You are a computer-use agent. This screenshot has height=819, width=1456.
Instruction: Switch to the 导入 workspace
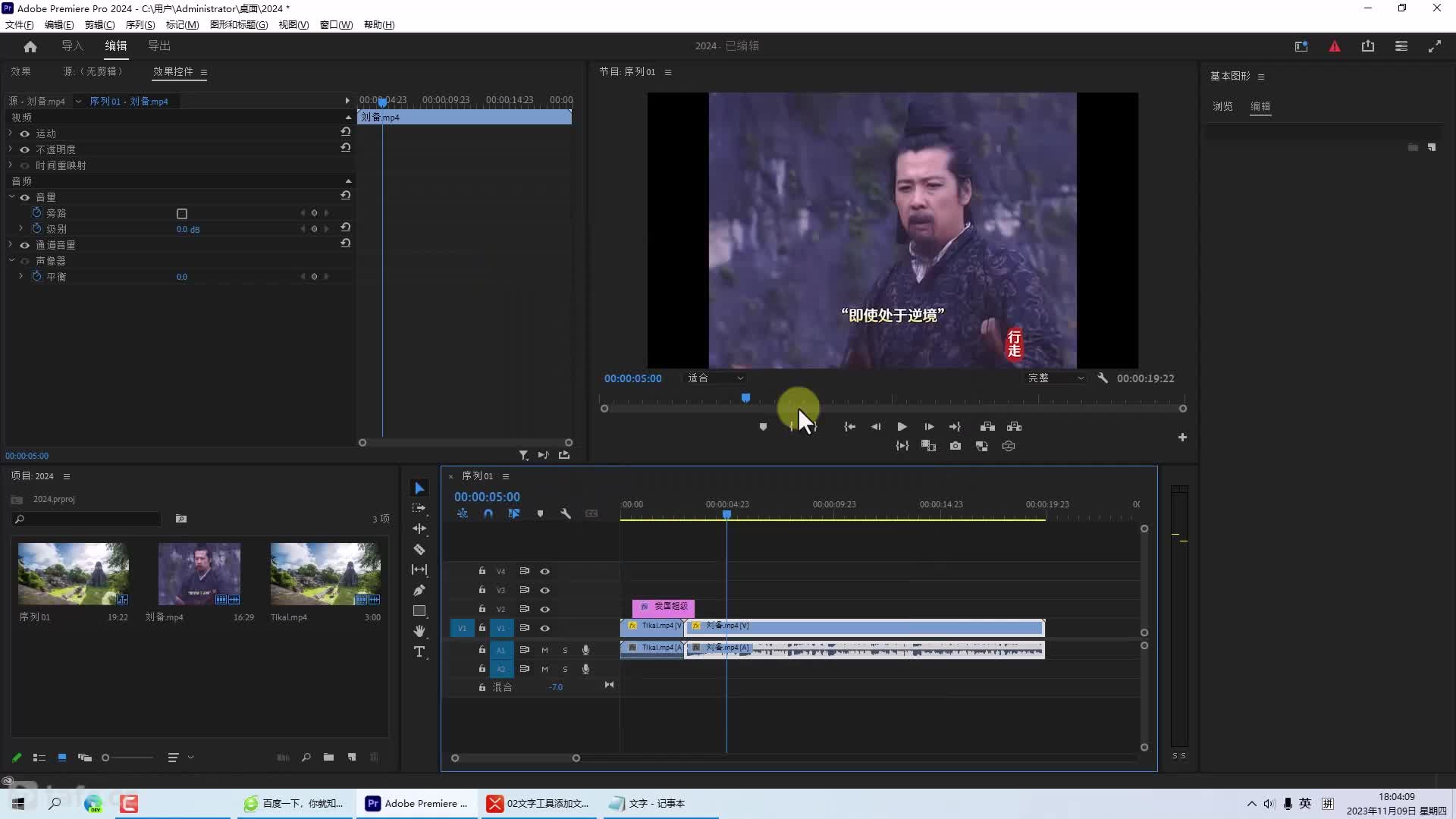pos(72,46)
